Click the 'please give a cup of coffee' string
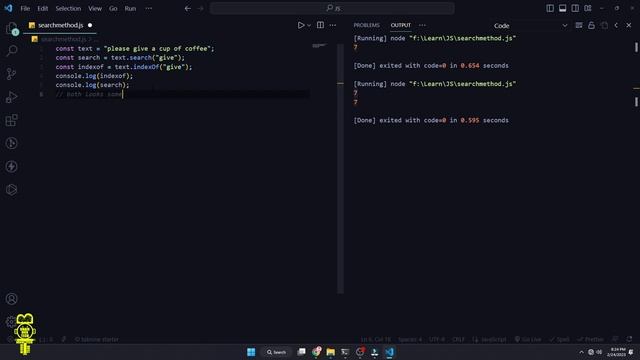Viewport: 640px width, 360px height. 157,49
